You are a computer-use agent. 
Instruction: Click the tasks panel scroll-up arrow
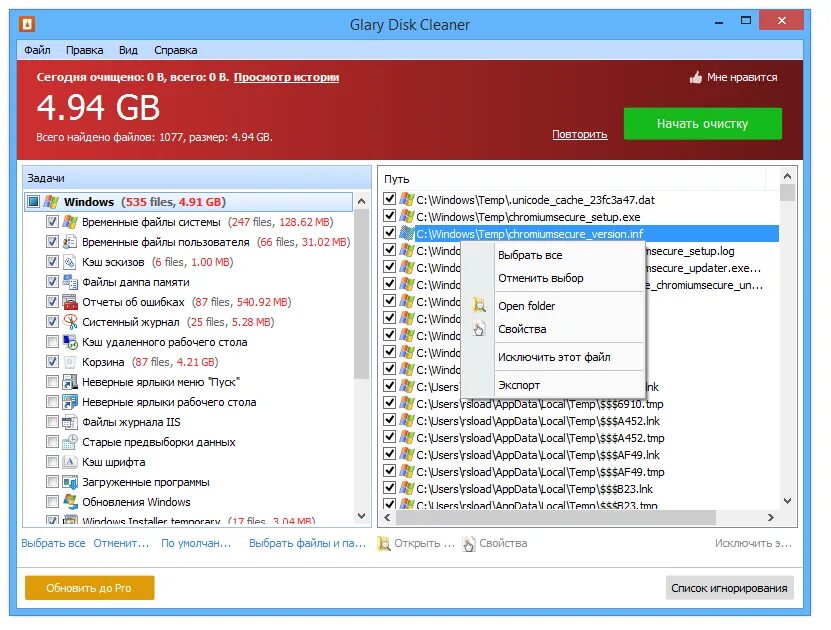point(361,201)
